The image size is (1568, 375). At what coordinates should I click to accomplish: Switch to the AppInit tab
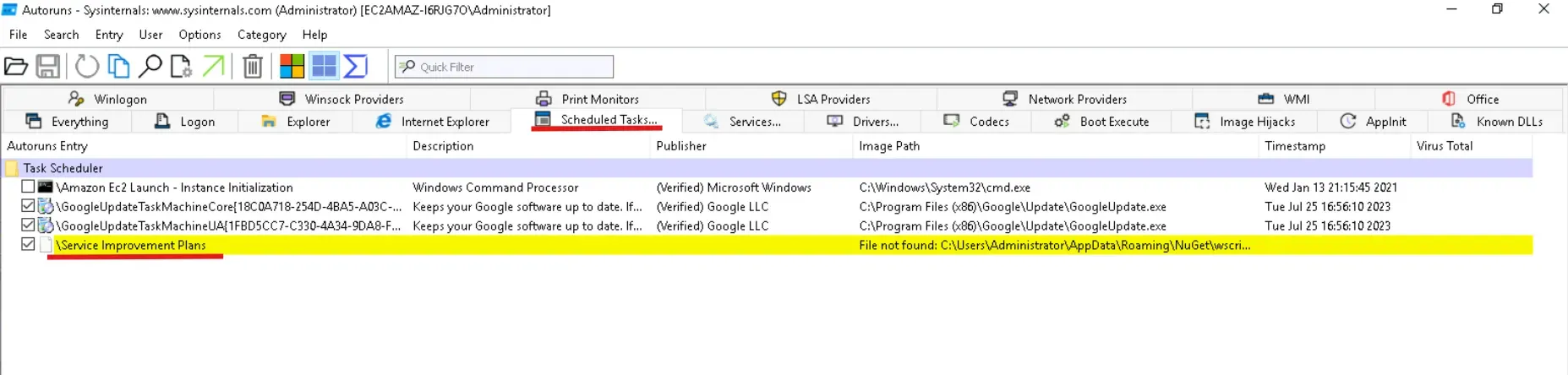click(1373, 122)
